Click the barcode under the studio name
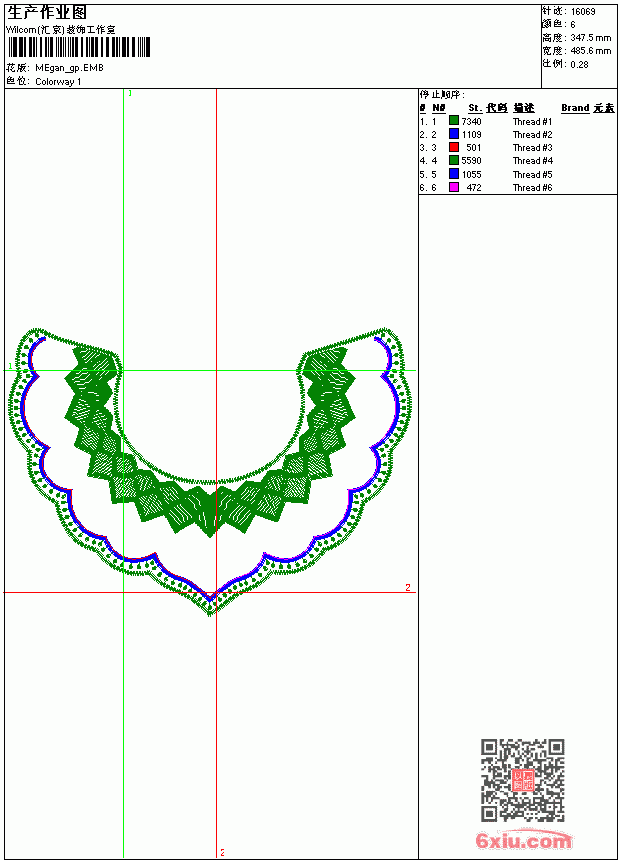Screen dimensions: 620x860 (x=78, y=47)
